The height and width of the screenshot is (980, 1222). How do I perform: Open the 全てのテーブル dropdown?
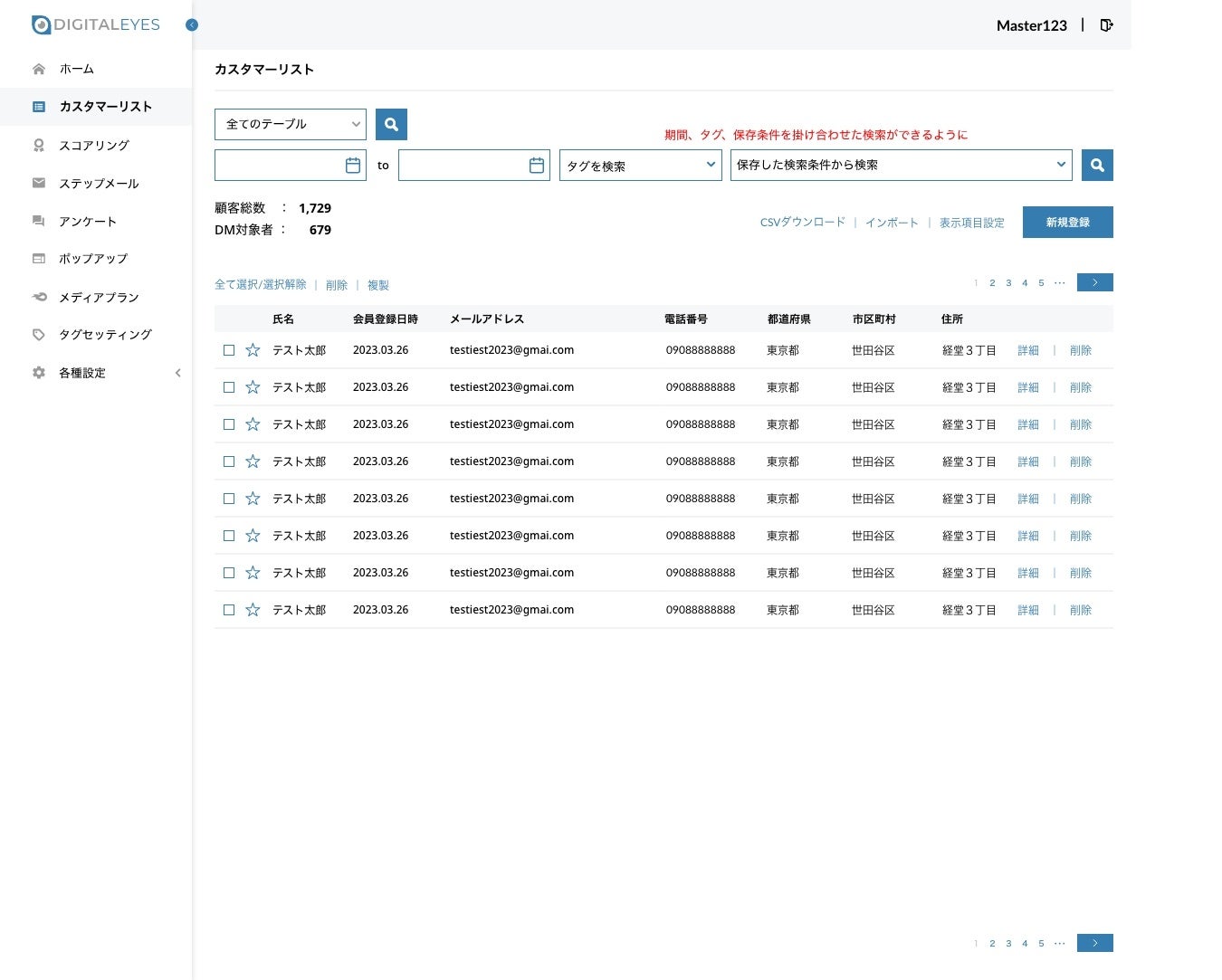(290, 124)
